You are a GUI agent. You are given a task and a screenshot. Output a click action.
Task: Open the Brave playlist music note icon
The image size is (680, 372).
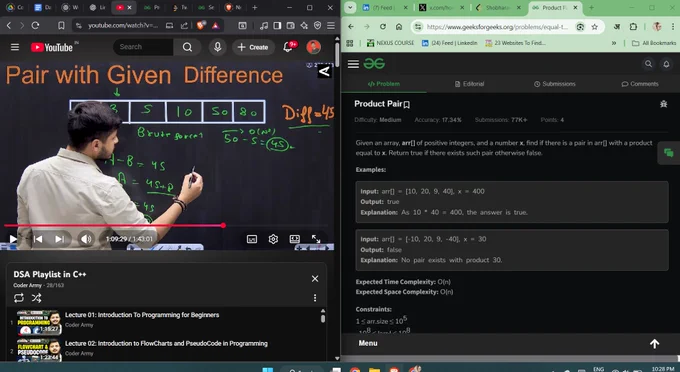[x=264, y=26]
